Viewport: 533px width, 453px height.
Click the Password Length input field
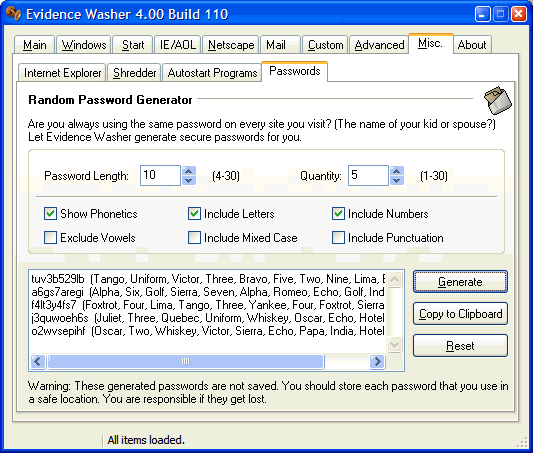click(160, 175)
